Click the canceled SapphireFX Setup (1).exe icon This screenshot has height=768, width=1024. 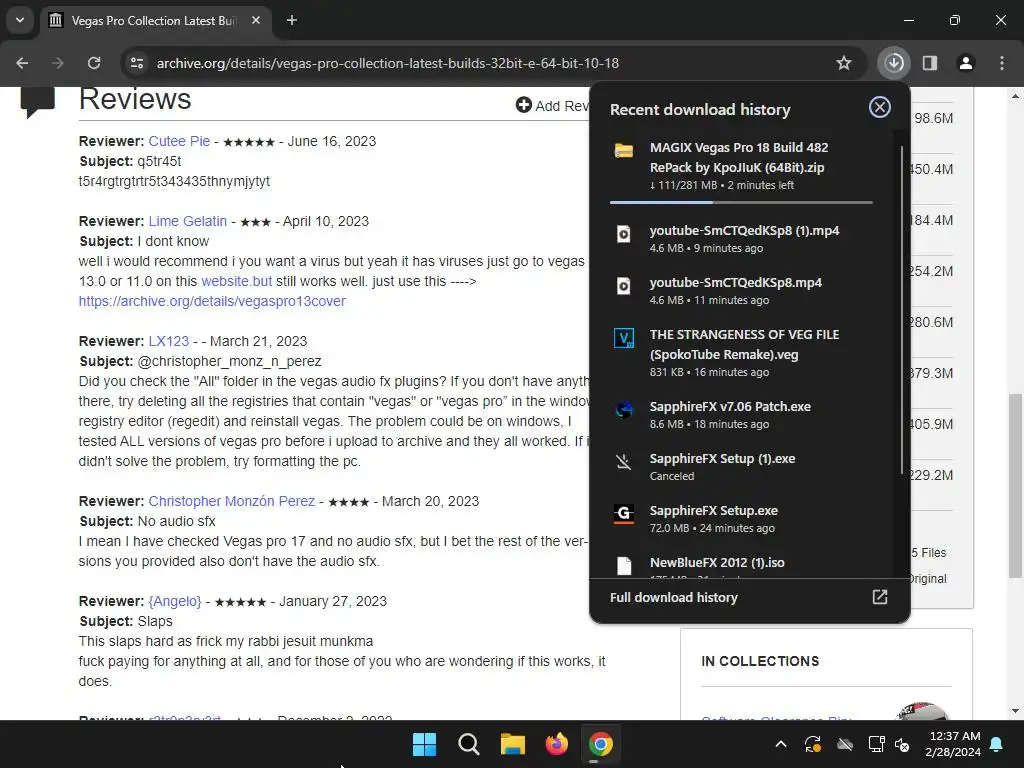point(624,462)
